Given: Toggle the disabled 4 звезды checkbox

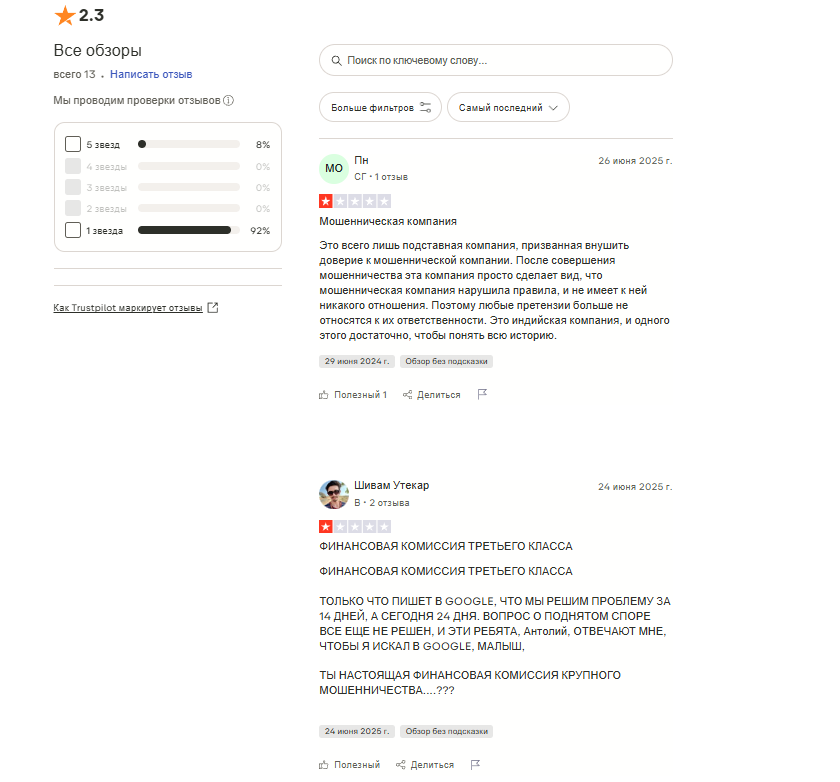Looking at the screenshot, I should coord(73,166).
